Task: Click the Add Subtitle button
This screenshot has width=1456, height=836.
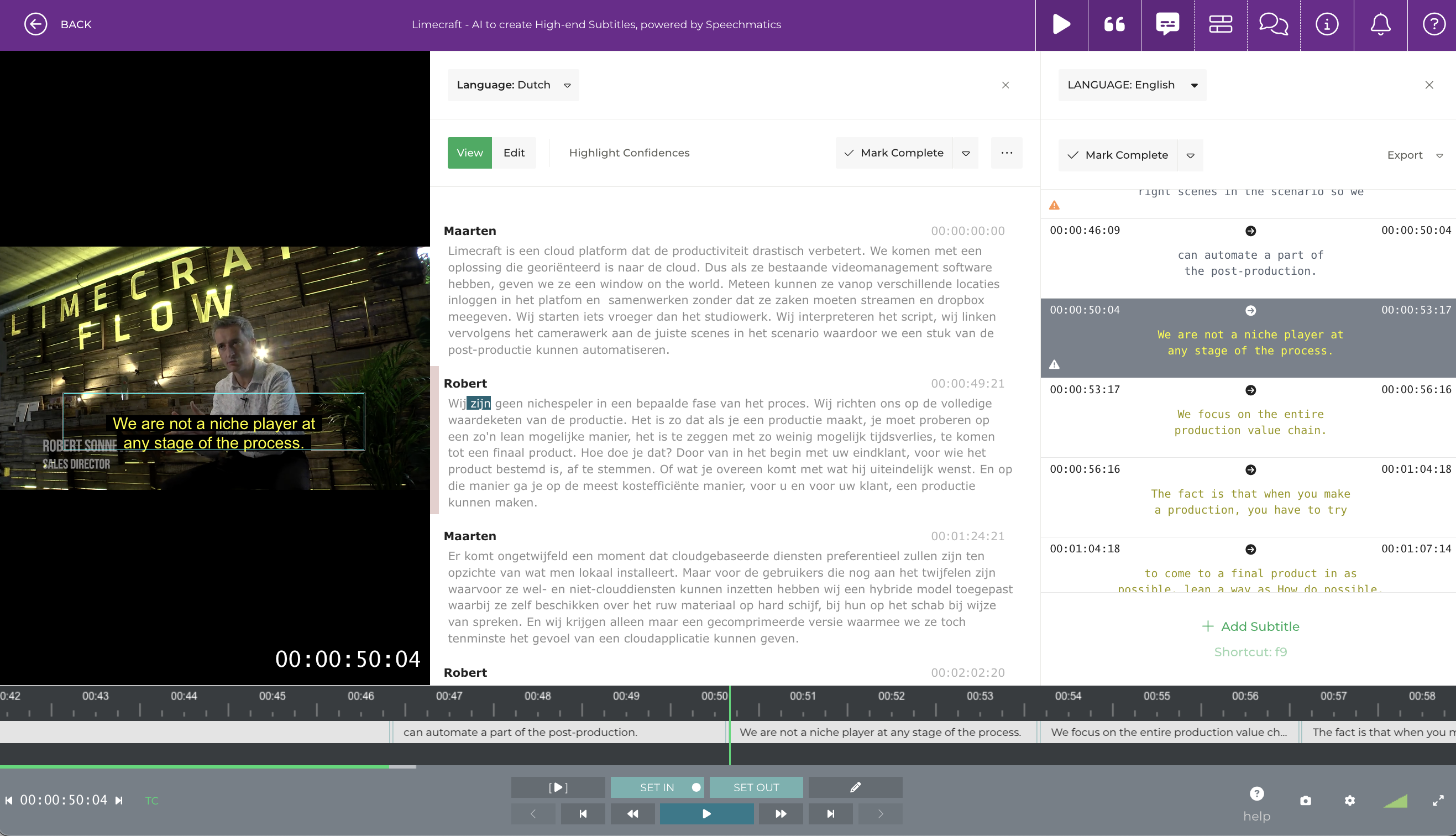Action: click(1250, 626)
